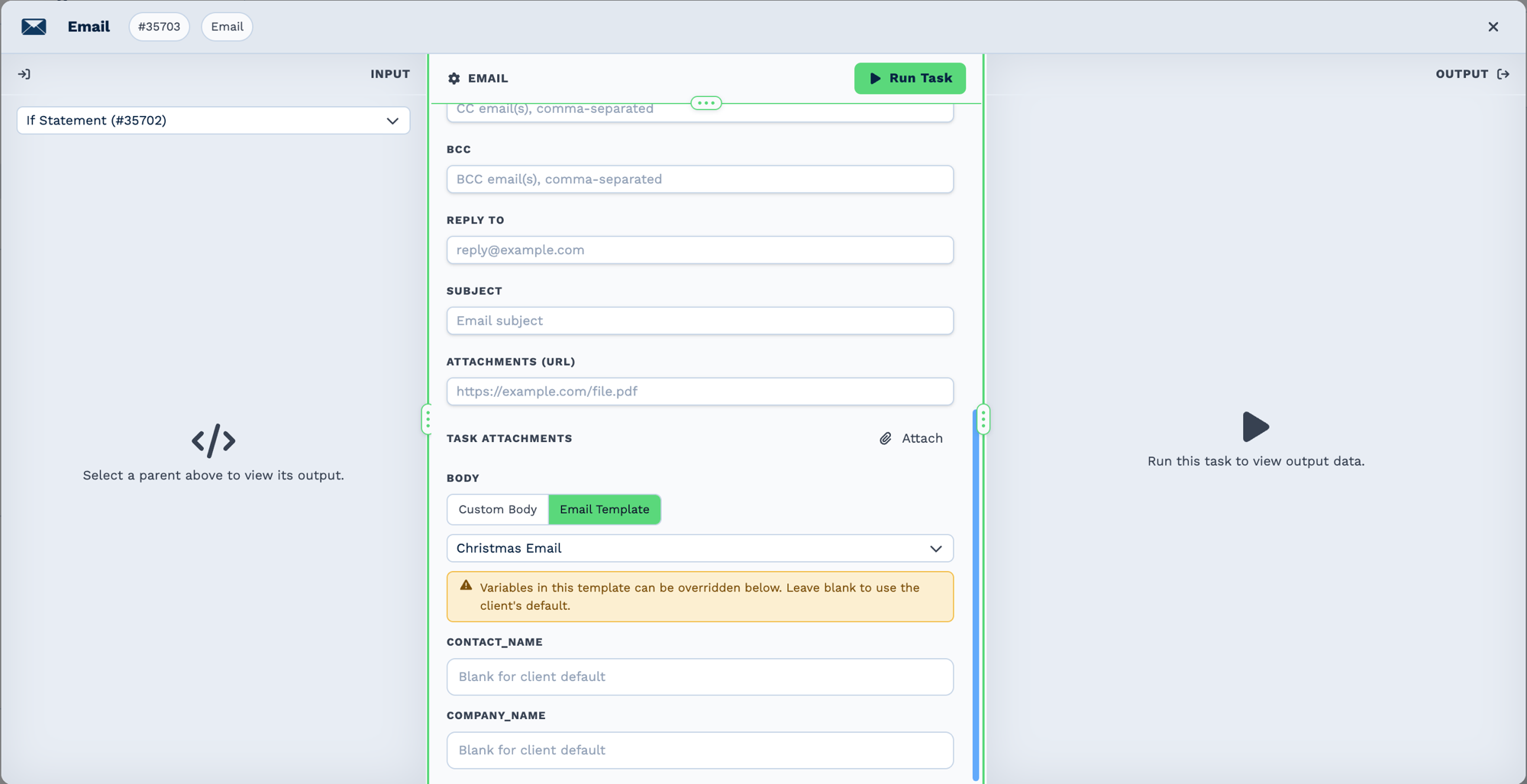The height and width of the screenshot is (784, 1527).
Task: Click the 'Select a parent above' hint text
Action: click(214, 476)
